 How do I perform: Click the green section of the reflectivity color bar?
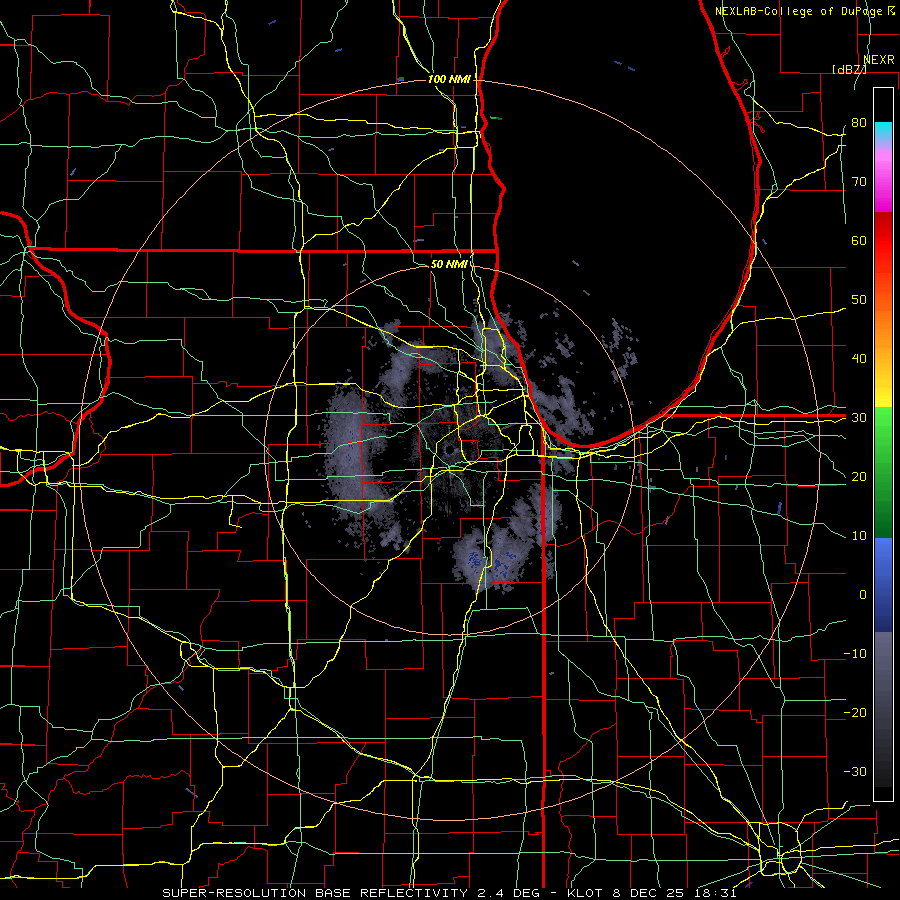click(x=883, y=472)
